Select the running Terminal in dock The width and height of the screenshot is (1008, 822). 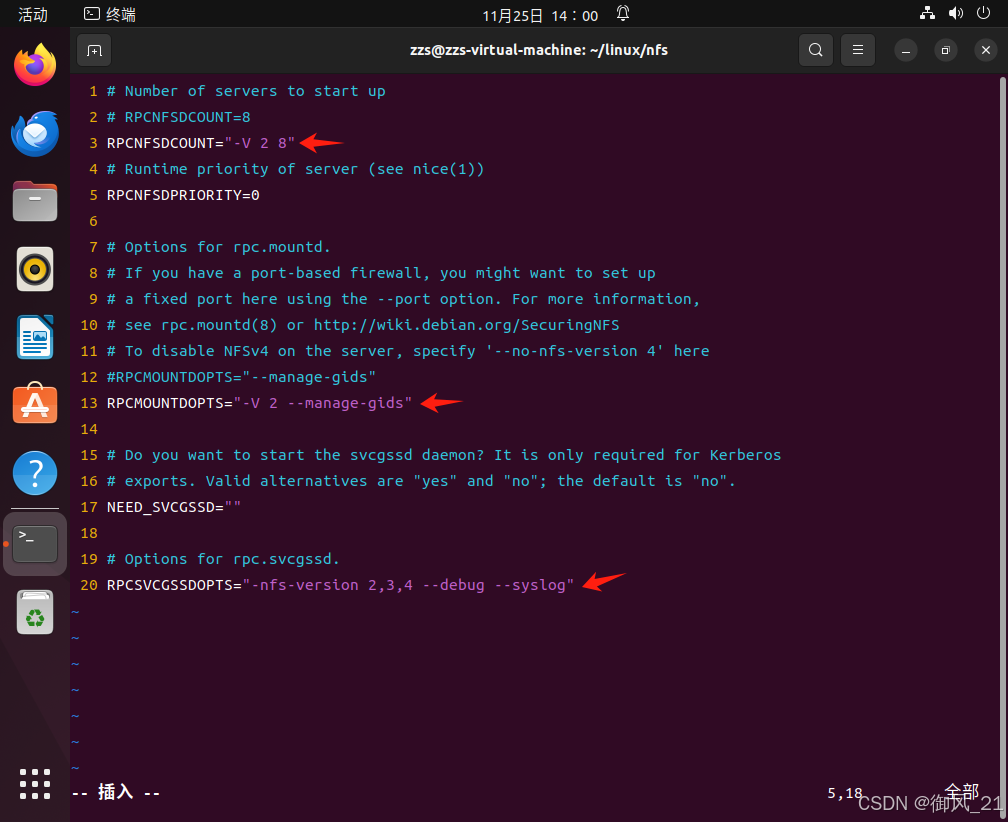coord(34,543)
